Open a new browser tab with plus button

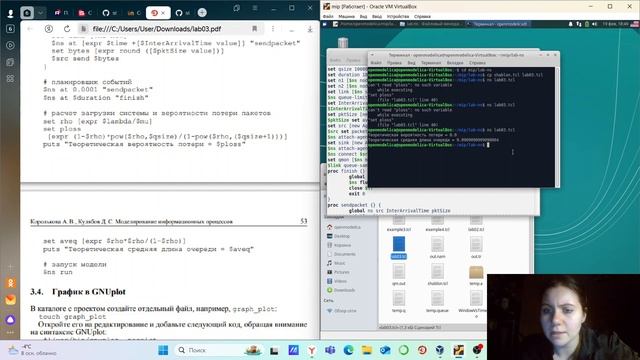(202, 13)
